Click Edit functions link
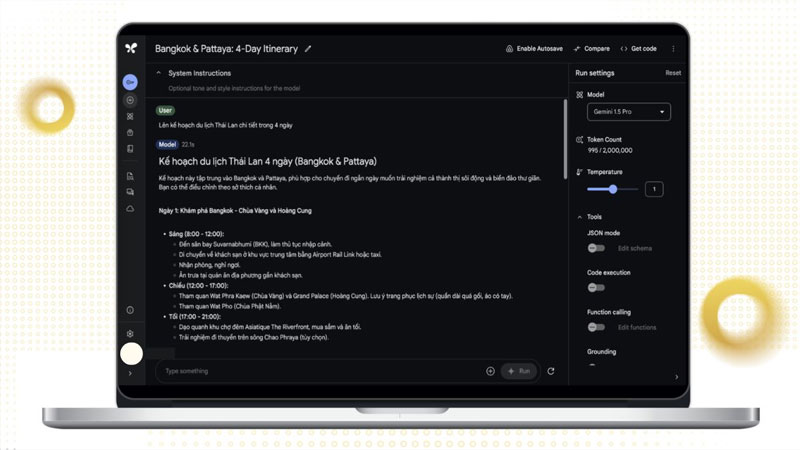Viewport: 800px width, 450px height. (637, 328)
